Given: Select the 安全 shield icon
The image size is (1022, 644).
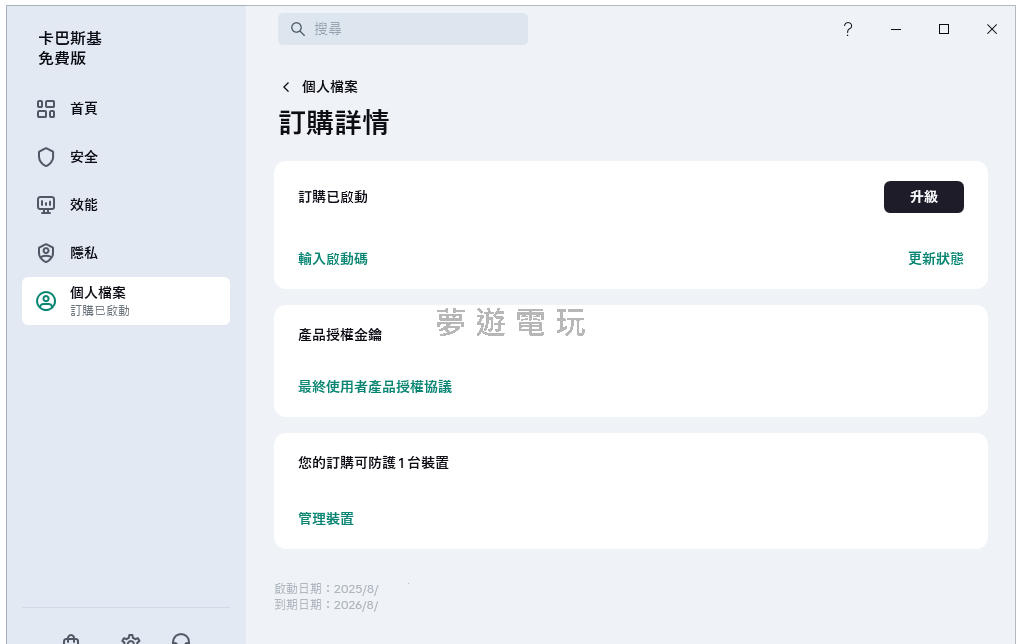Looking at the screenshot, I should click(x=46, y=157).
